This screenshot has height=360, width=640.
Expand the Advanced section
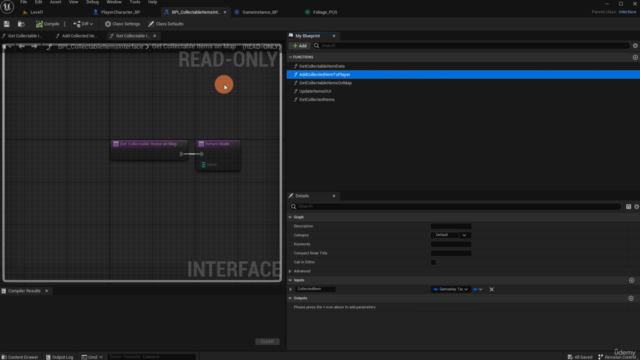[290, 271]
